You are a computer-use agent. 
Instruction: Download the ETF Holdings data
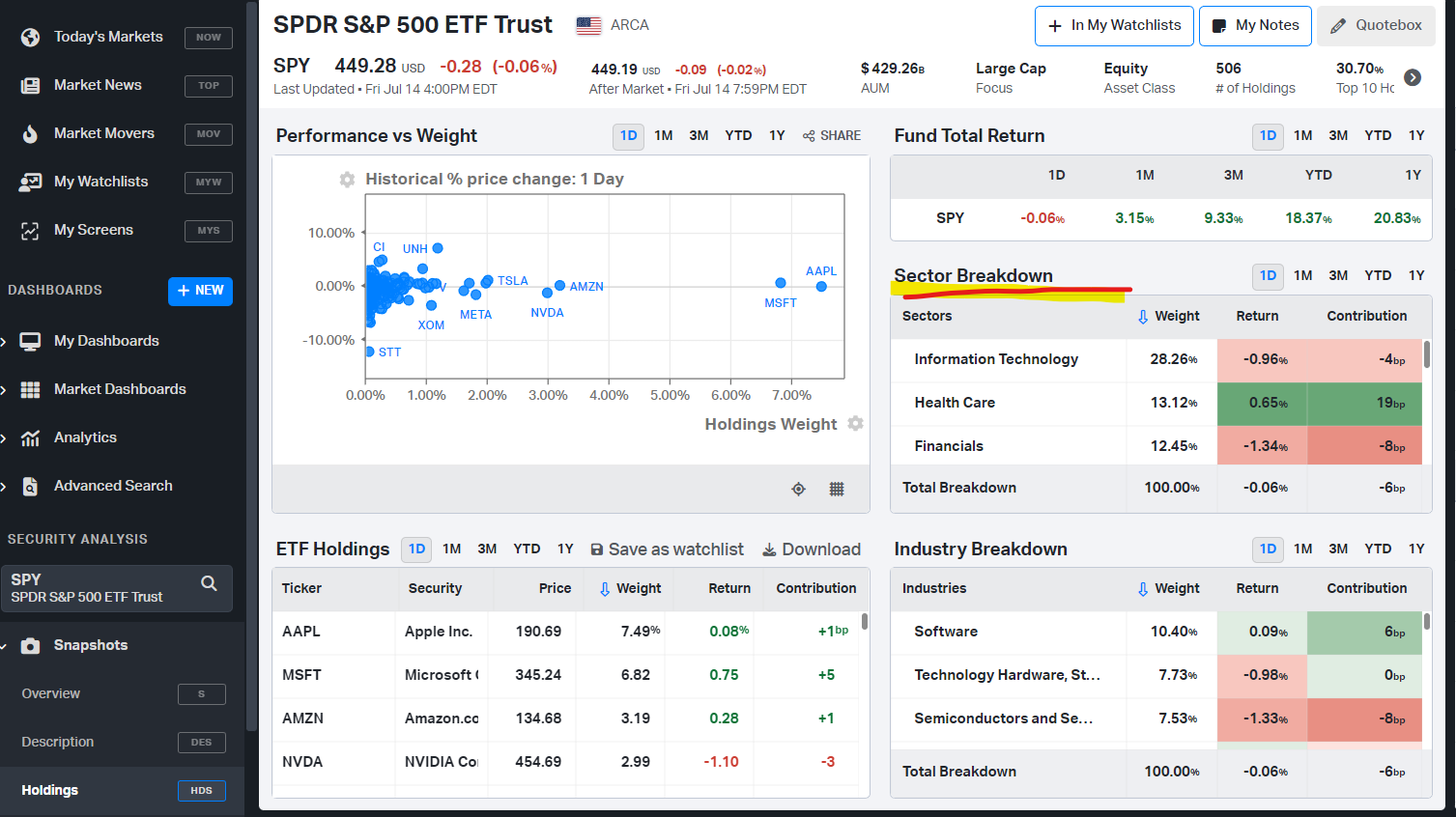pos(812,549)
